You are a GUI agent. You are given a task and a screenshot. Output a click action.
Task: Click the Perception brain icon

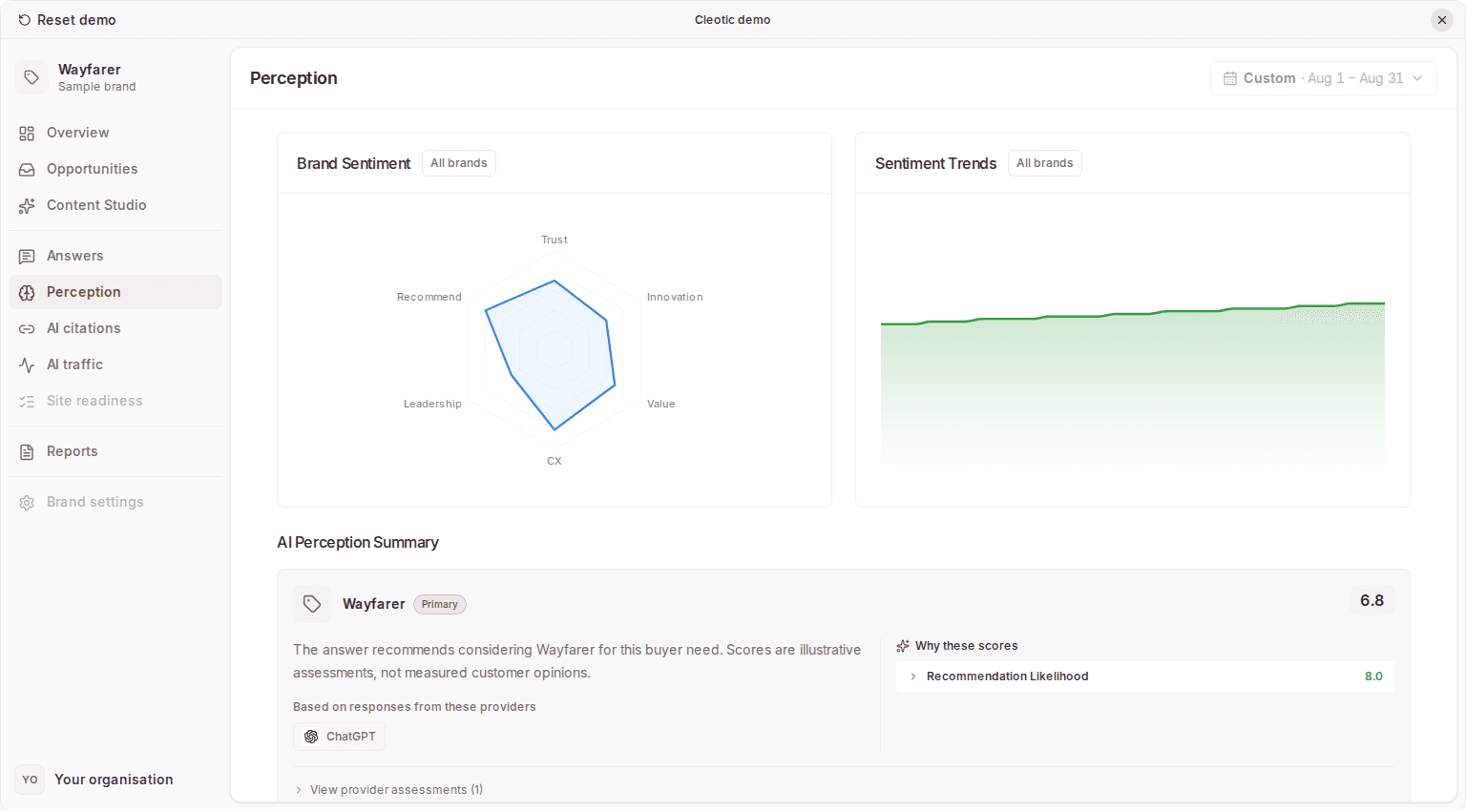coord(27,293)
